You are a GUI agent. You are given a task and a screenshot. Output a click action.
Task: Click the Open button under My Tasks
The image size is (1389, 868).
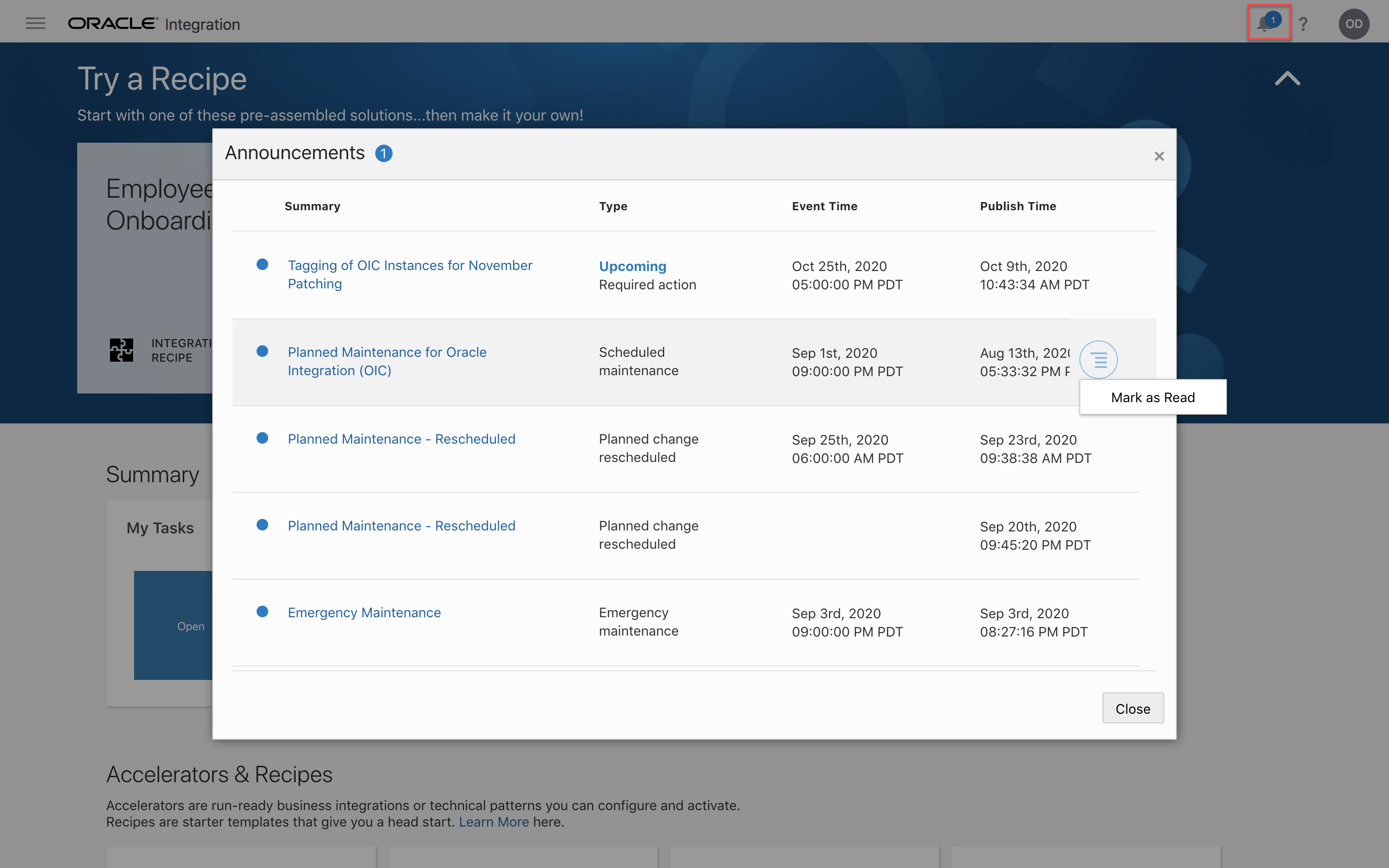point(190,626)
